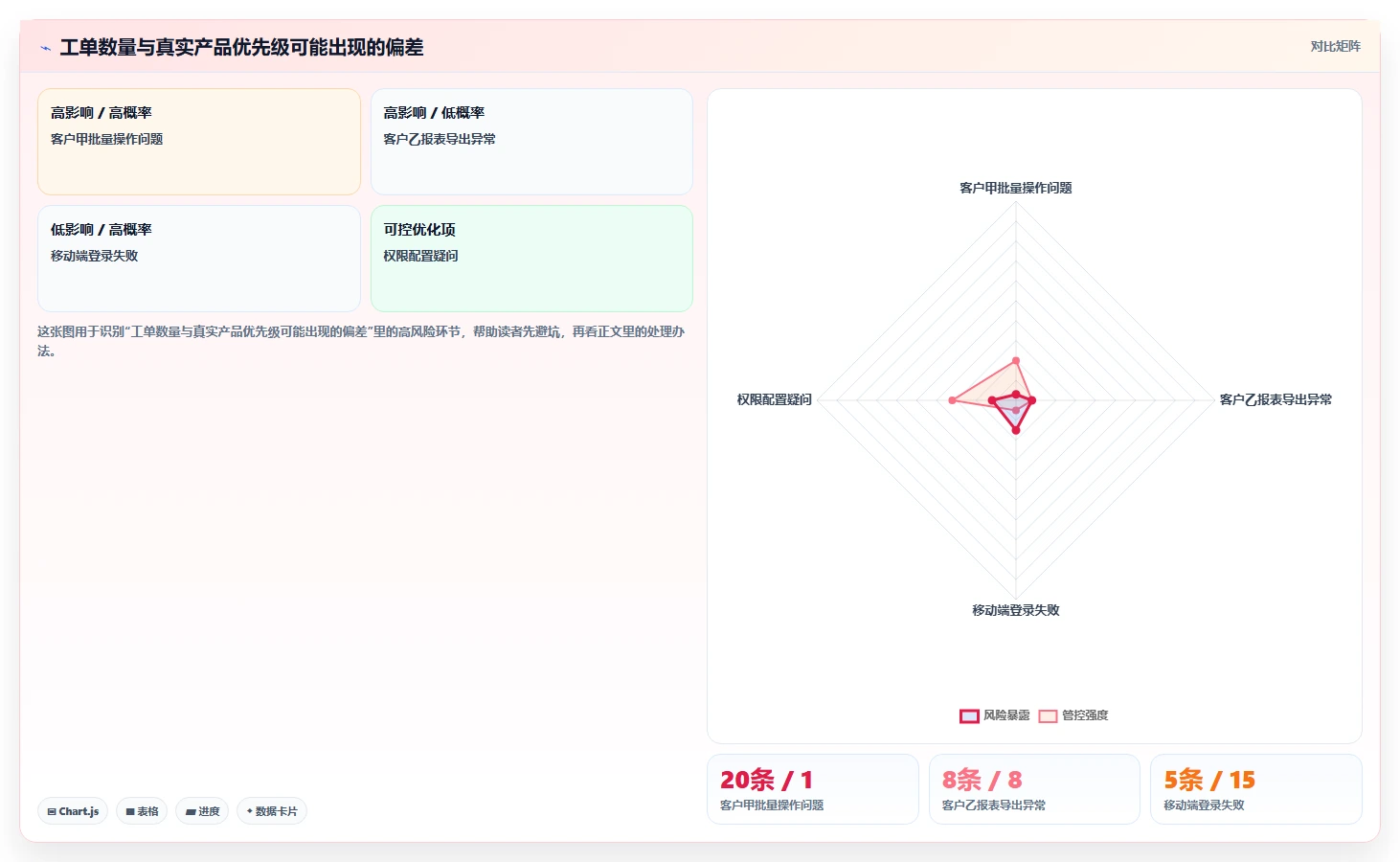This screenshot has height=862, width=1400.
Task: Select the 高影响 / 高概率 quadrant card
Action: tap(199, 142)
